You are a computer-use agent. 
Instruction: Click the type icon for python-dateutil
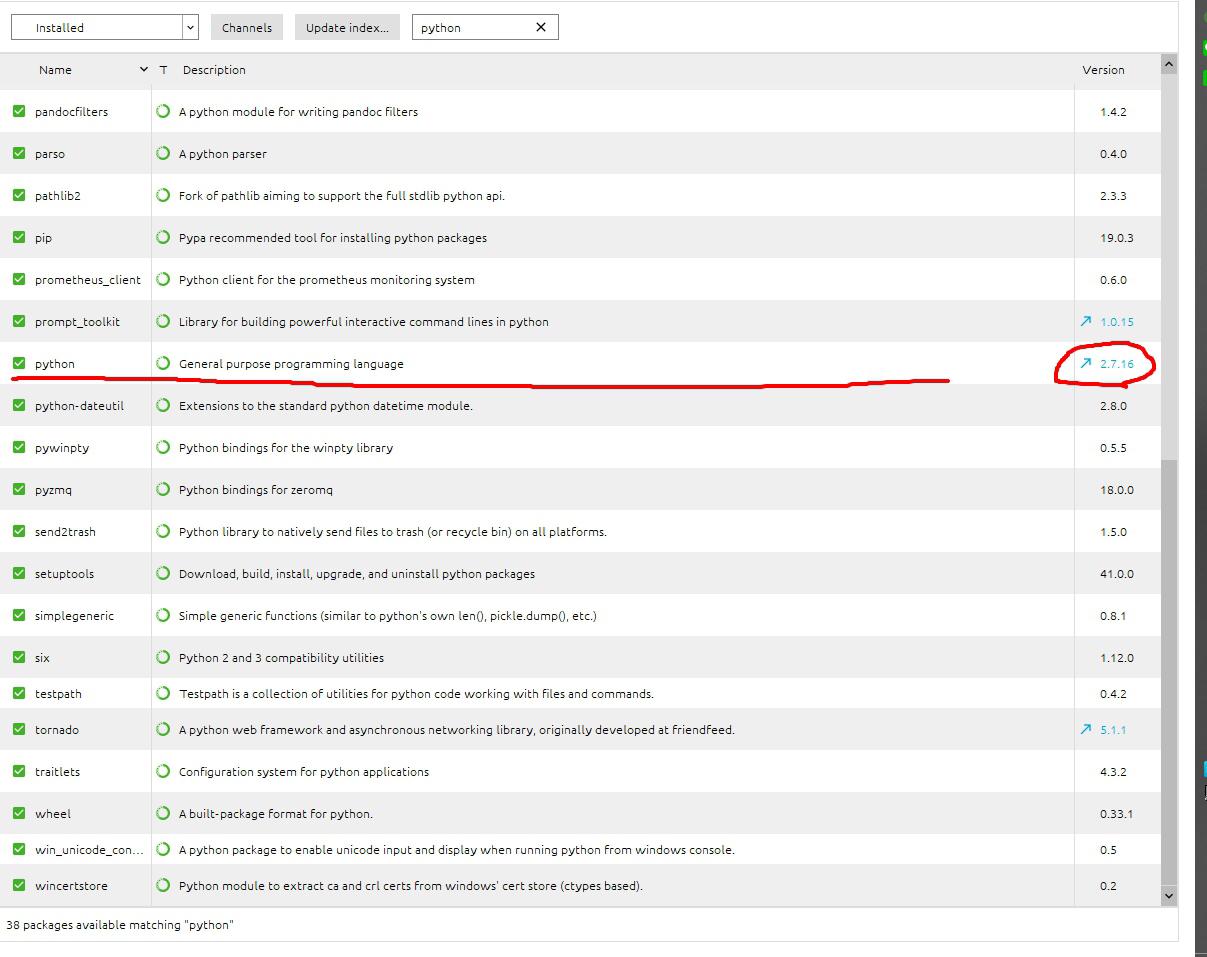point(163,405)
